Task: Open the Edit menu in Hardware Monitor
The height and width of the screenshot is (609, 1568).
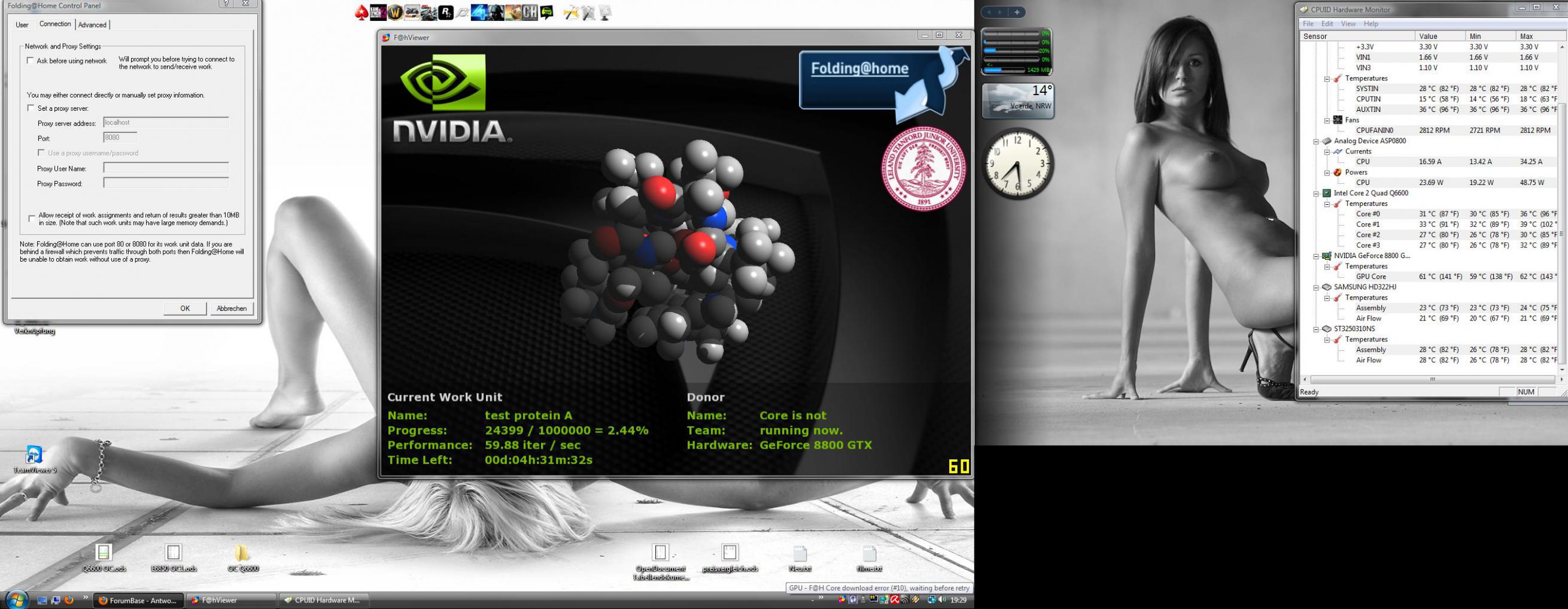Action: 1327,24
